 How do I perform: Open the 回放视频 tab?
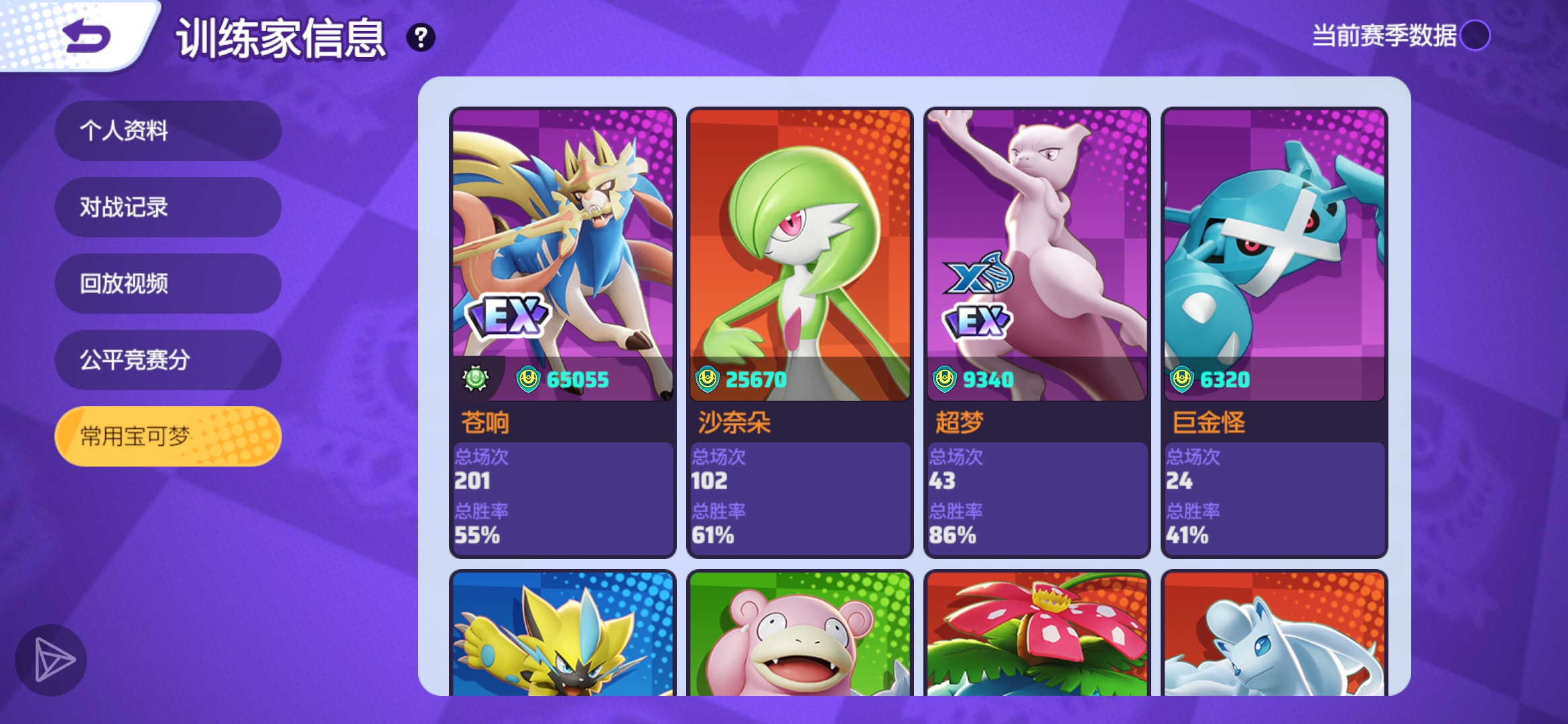click(168, 284)
